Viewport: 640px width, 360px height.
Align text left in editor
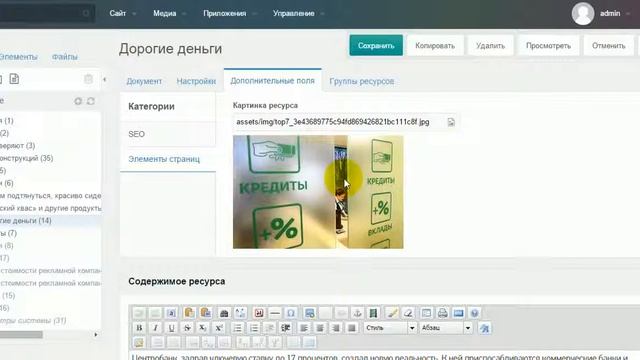(x=304, y=328)
